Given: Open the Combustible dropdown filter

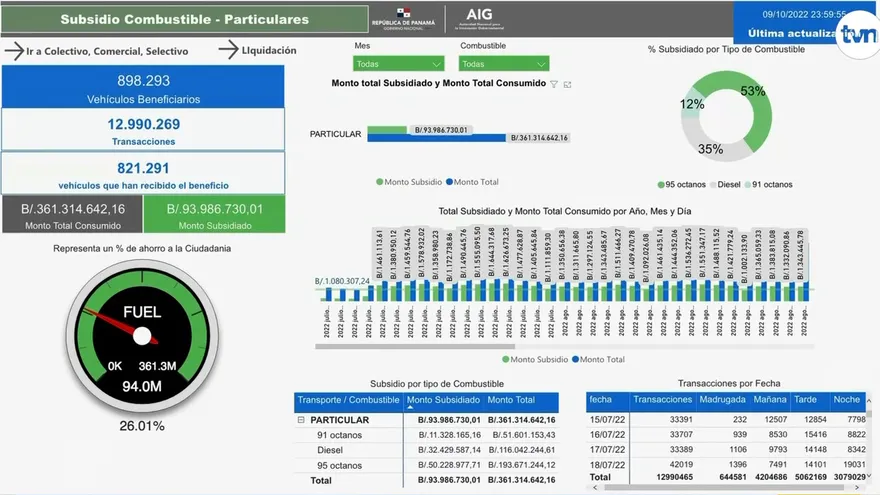Looking at the screenshot, I should tap(504, 63).
